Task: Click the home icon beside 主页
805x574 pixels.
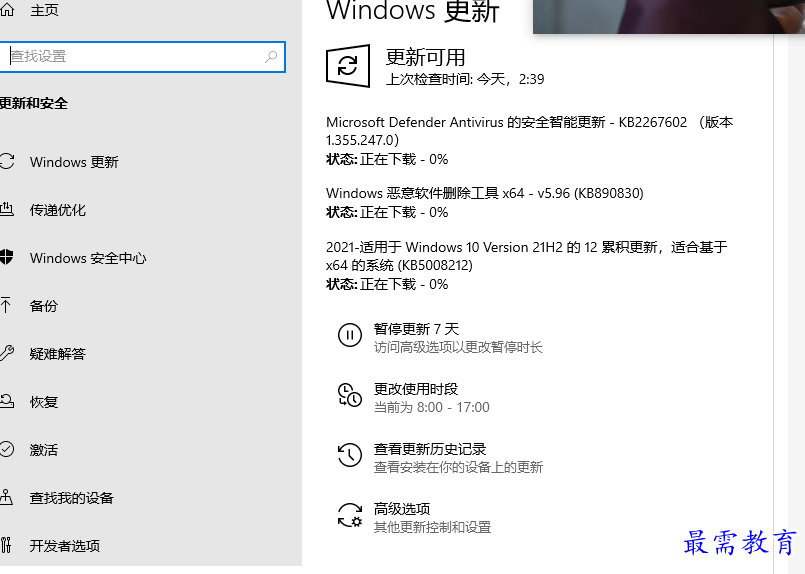Action: coord(7,10)
